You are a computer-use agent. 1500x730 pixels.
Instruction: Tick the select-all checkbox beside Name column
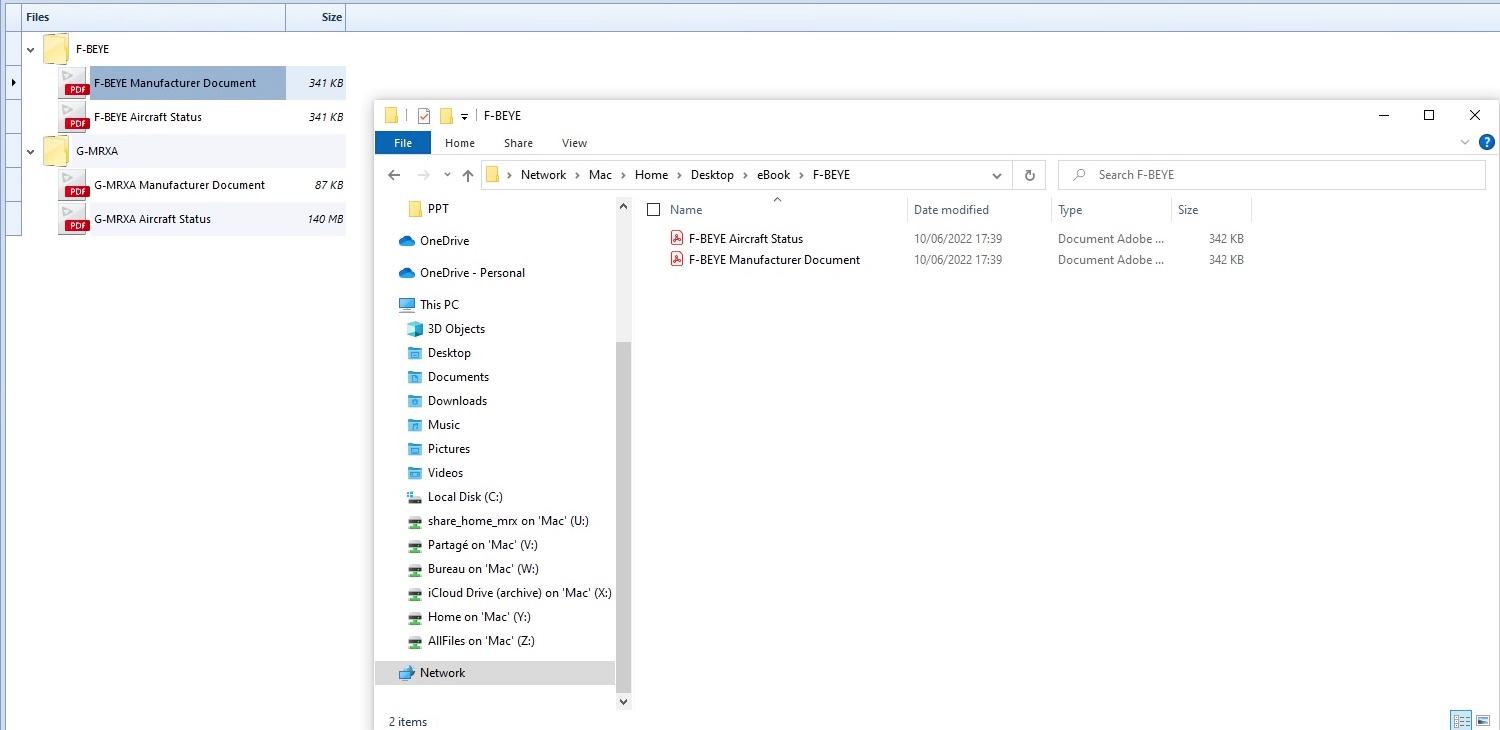(654, 210)
